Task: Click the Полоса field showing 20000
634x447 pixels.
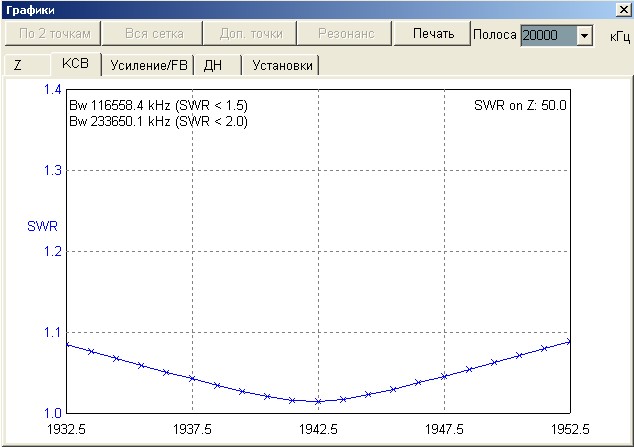Action: coord(547,36)
